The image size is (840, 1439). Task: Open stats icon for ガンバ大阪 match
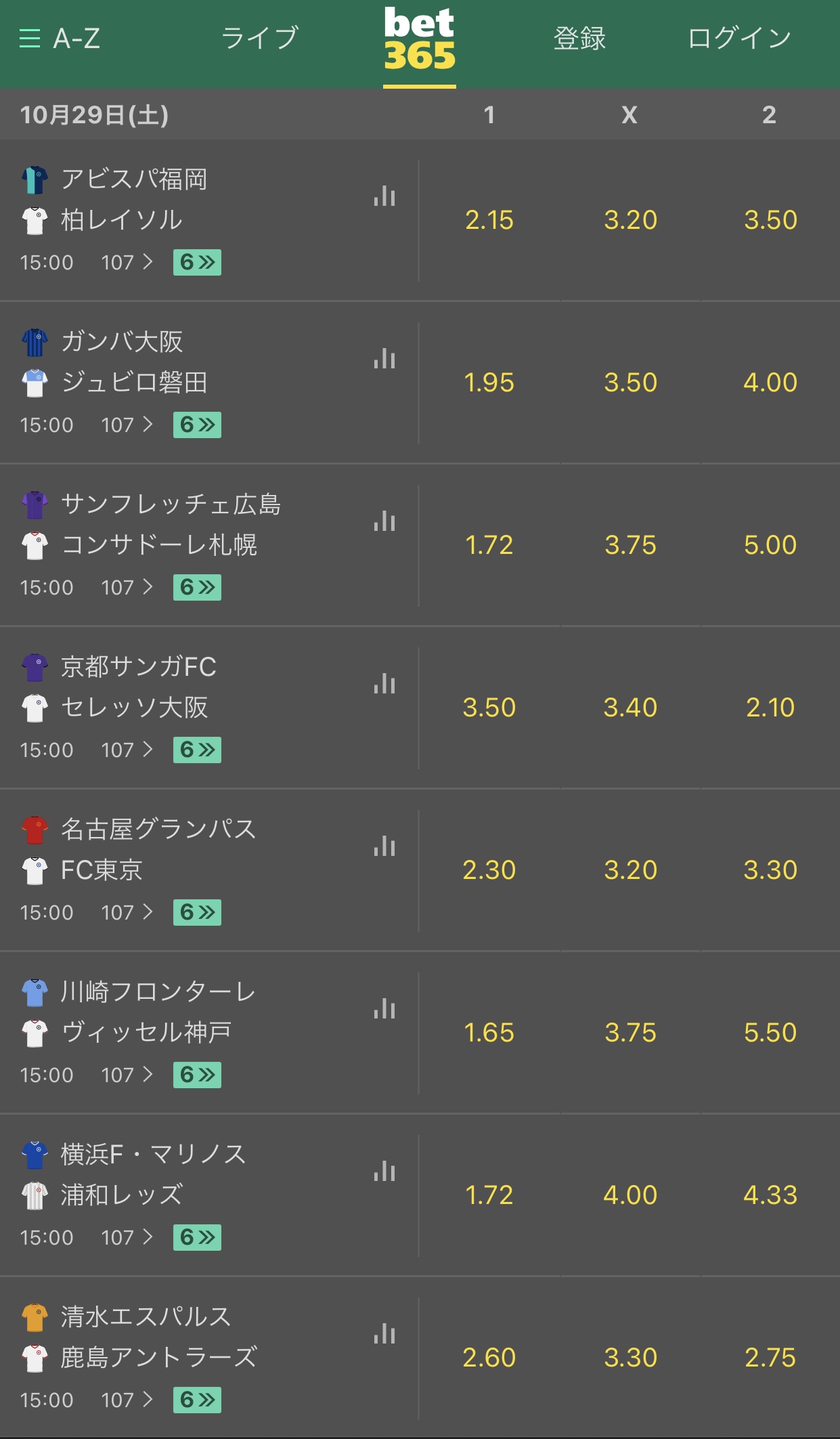pyautogui.click(x=384, y=358)
